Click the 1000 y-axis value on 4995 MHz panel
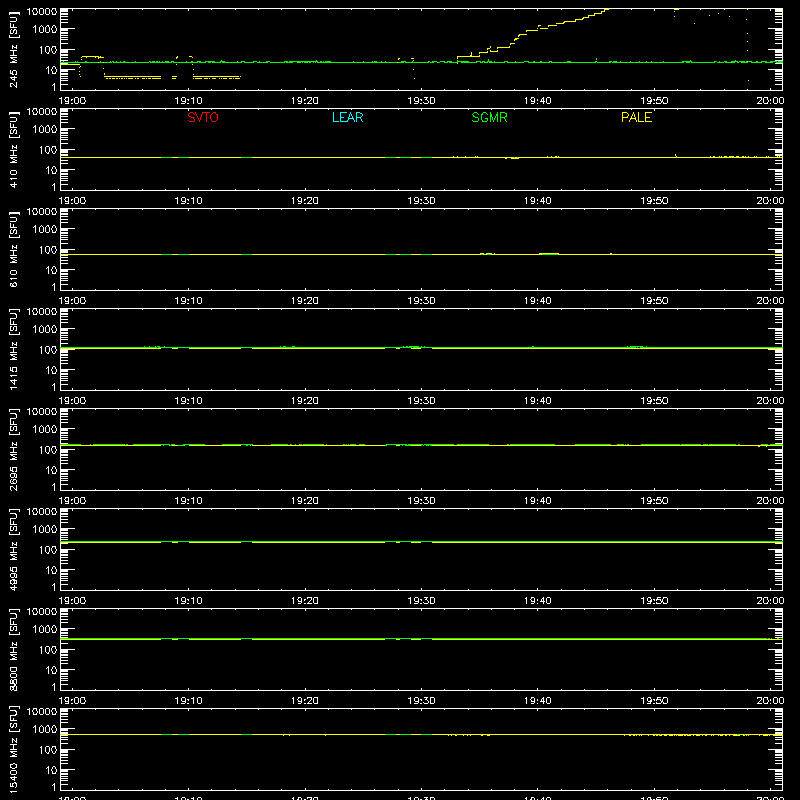800x800 pixels. pos(45,530)
